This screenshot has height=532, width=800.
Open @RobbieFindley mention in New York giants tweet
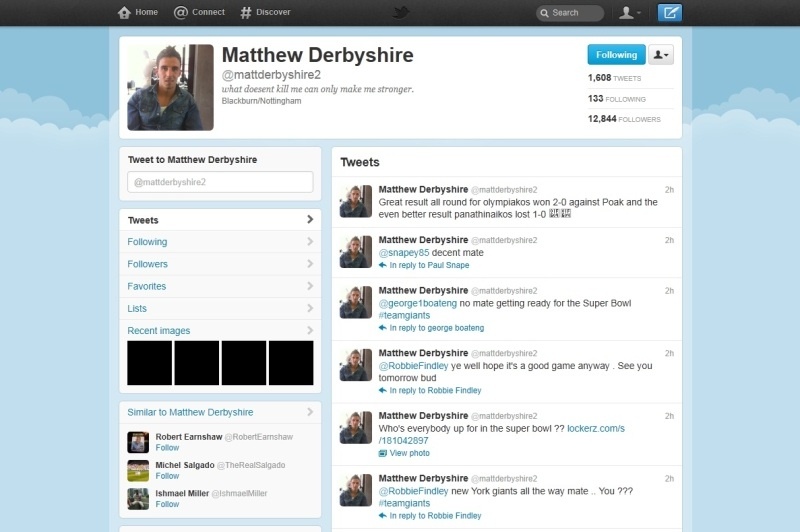click(413, 491)
